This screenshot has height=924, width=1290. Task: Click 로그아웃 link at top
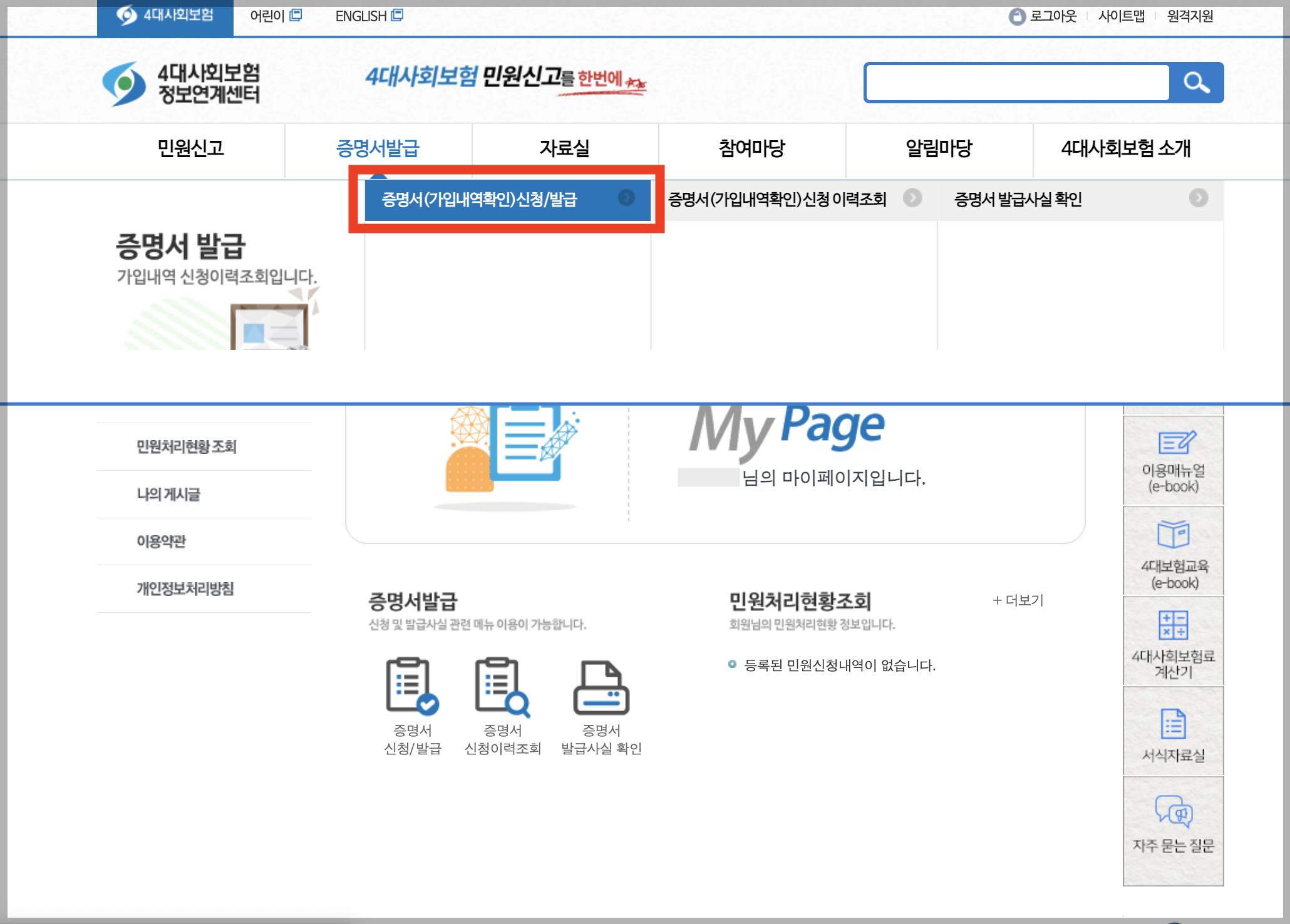click(x=1053, y=16)
